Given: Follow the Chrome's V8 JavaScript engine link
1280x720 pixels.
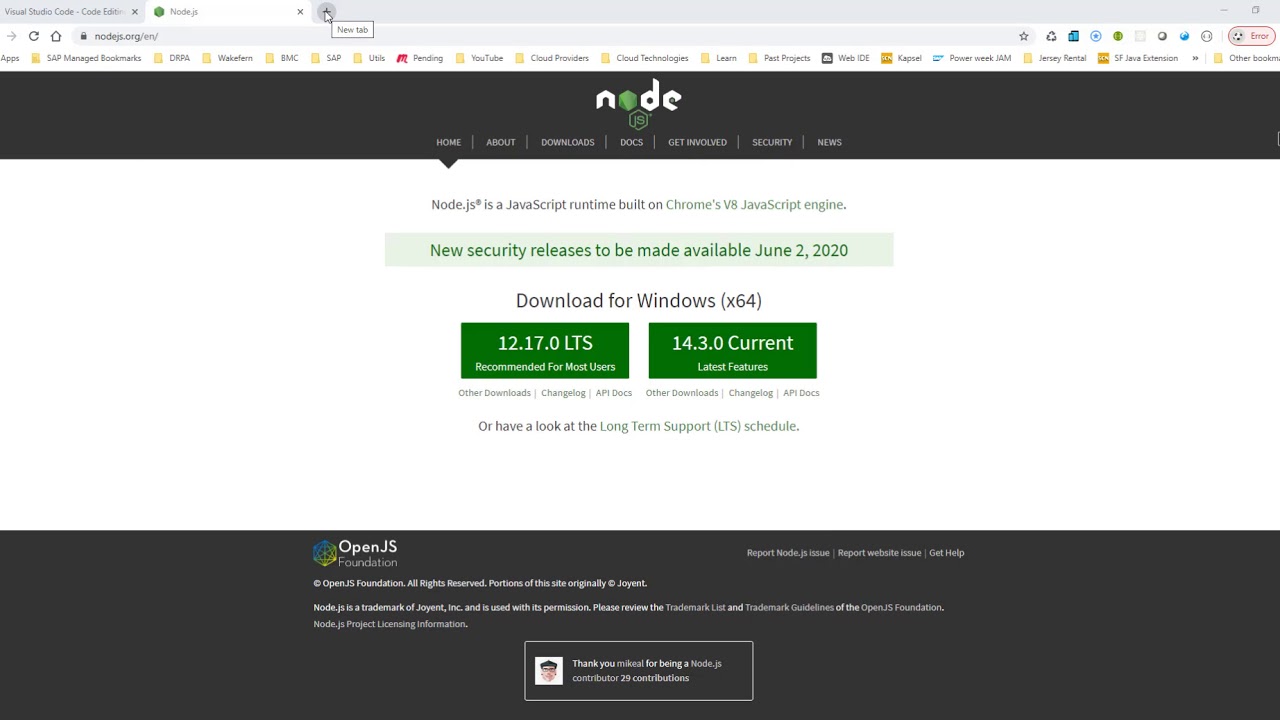Looking at the screenshot, I should [x=754, y=204].
